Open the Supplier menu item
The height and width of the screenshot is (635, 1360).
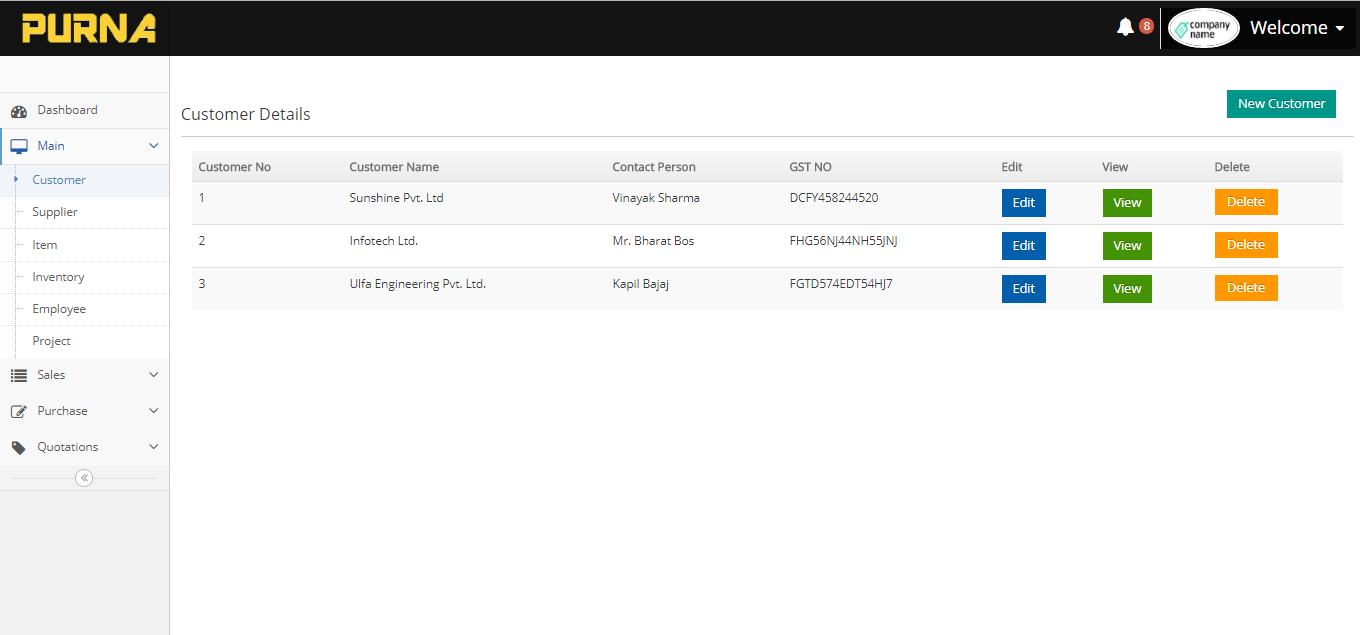pos(53,211)
